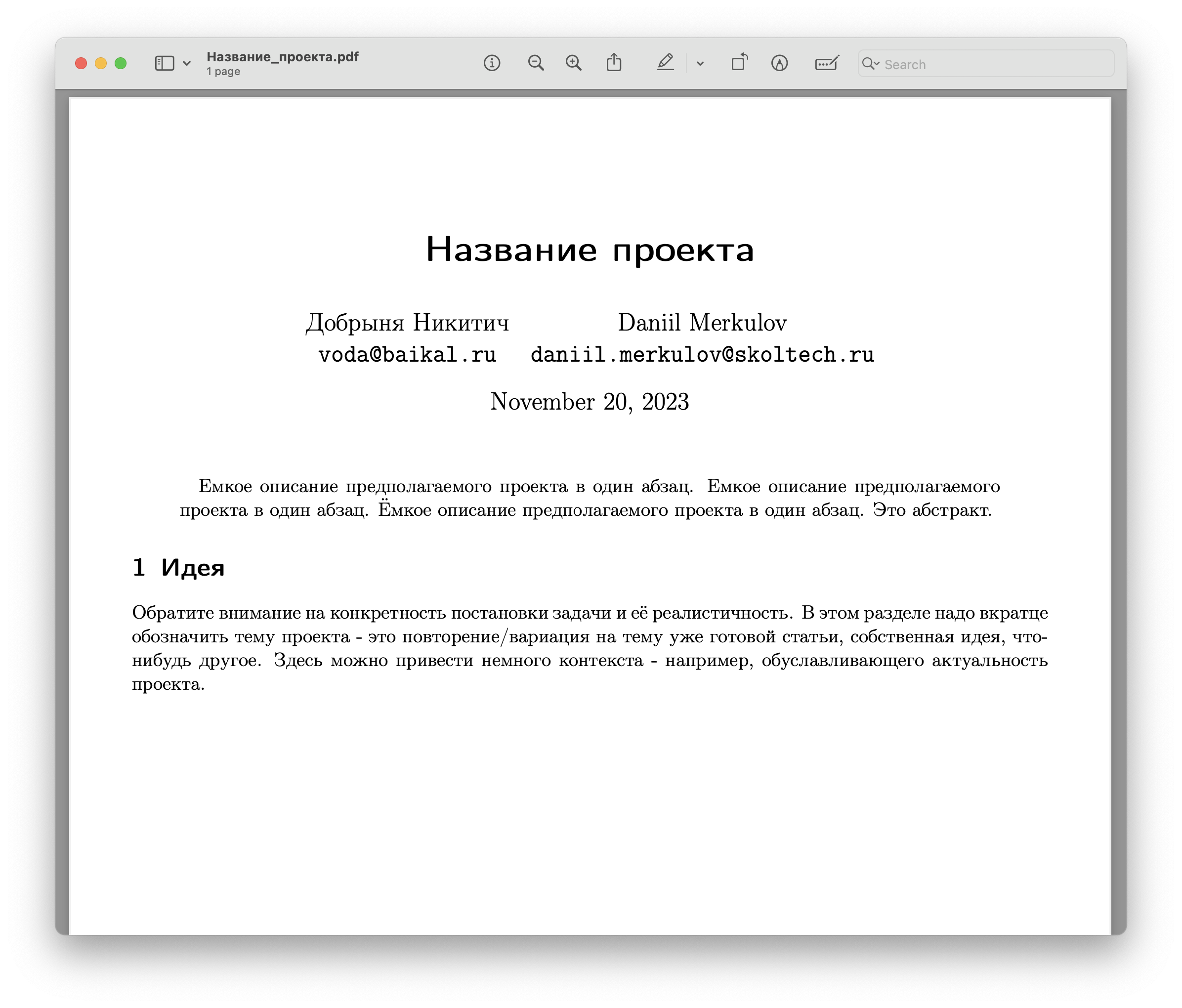Click the Идея section heading
Image resolution: width=1182 pixels, height=1008 pixels.
[192, 568]
